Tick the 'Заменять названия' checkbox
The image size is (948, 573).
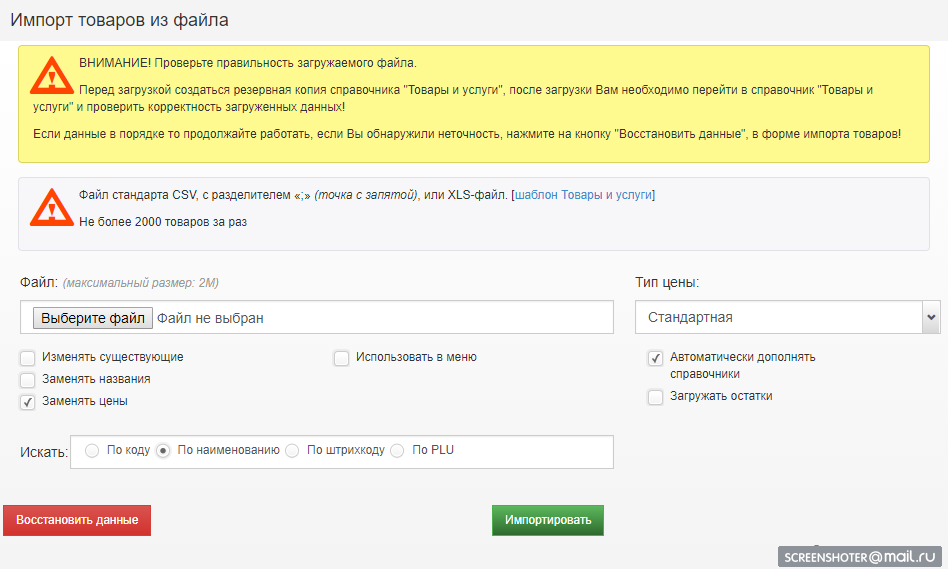pos(28,379)
